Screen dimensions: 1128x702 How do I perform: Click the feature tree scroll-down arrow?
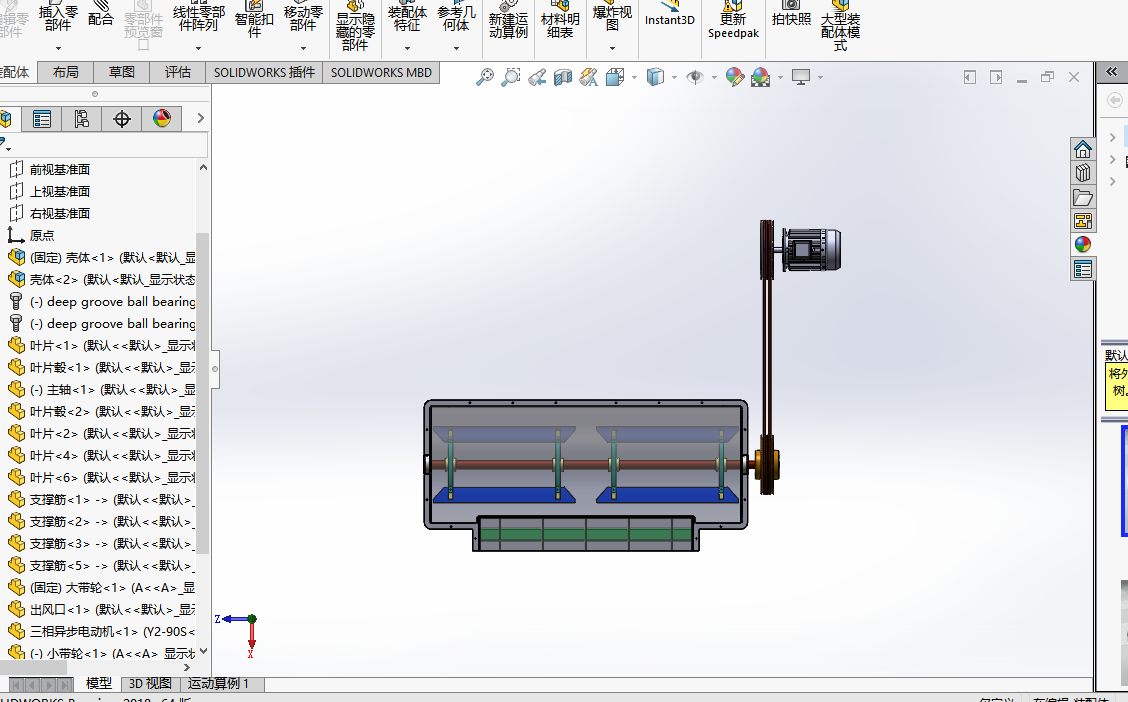click(203, 651)
